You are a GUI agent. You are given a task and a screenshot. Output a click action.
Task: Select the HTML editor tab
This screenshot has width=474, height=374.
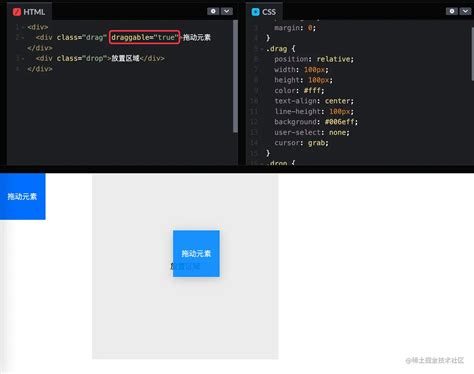tap(29, 12)
